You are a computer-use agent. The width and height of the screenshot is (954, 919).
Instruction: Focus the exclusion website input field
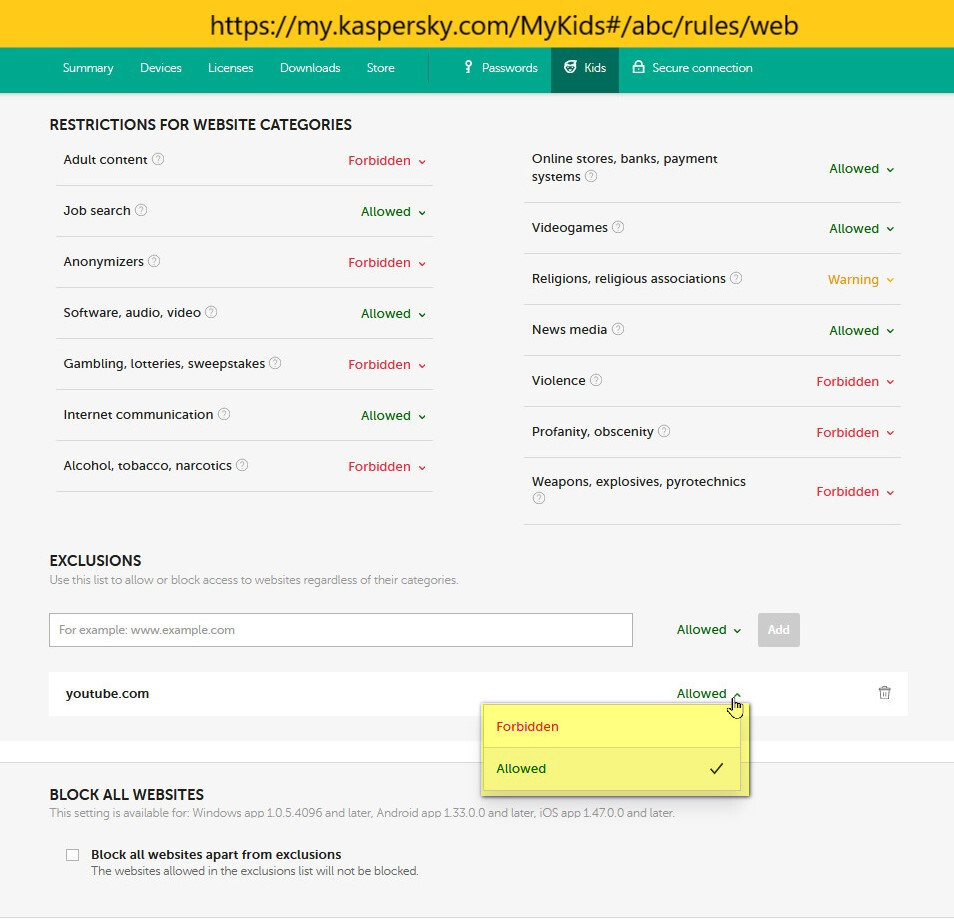click(341, 630)
